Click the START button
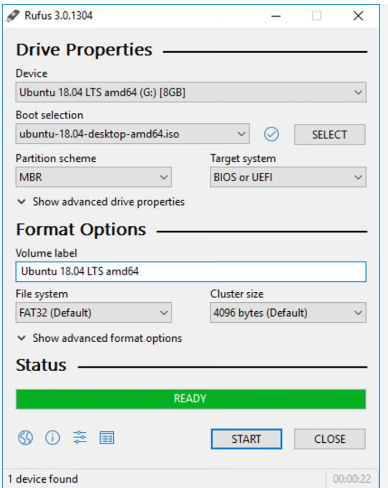This screenshot has width=388, height=488. pos(246,439)
